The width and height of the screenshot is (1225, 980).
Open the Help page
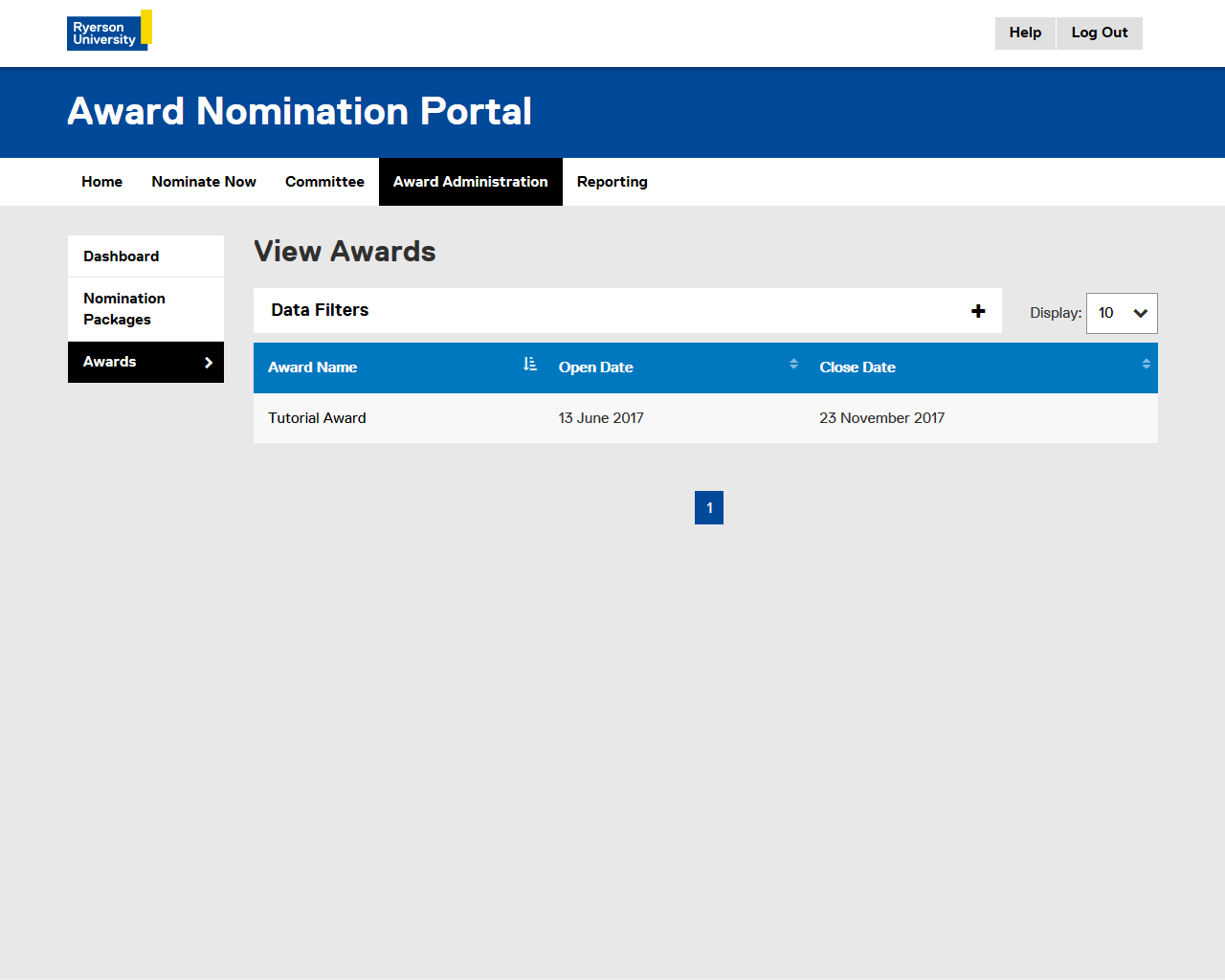pos(1025,33)
